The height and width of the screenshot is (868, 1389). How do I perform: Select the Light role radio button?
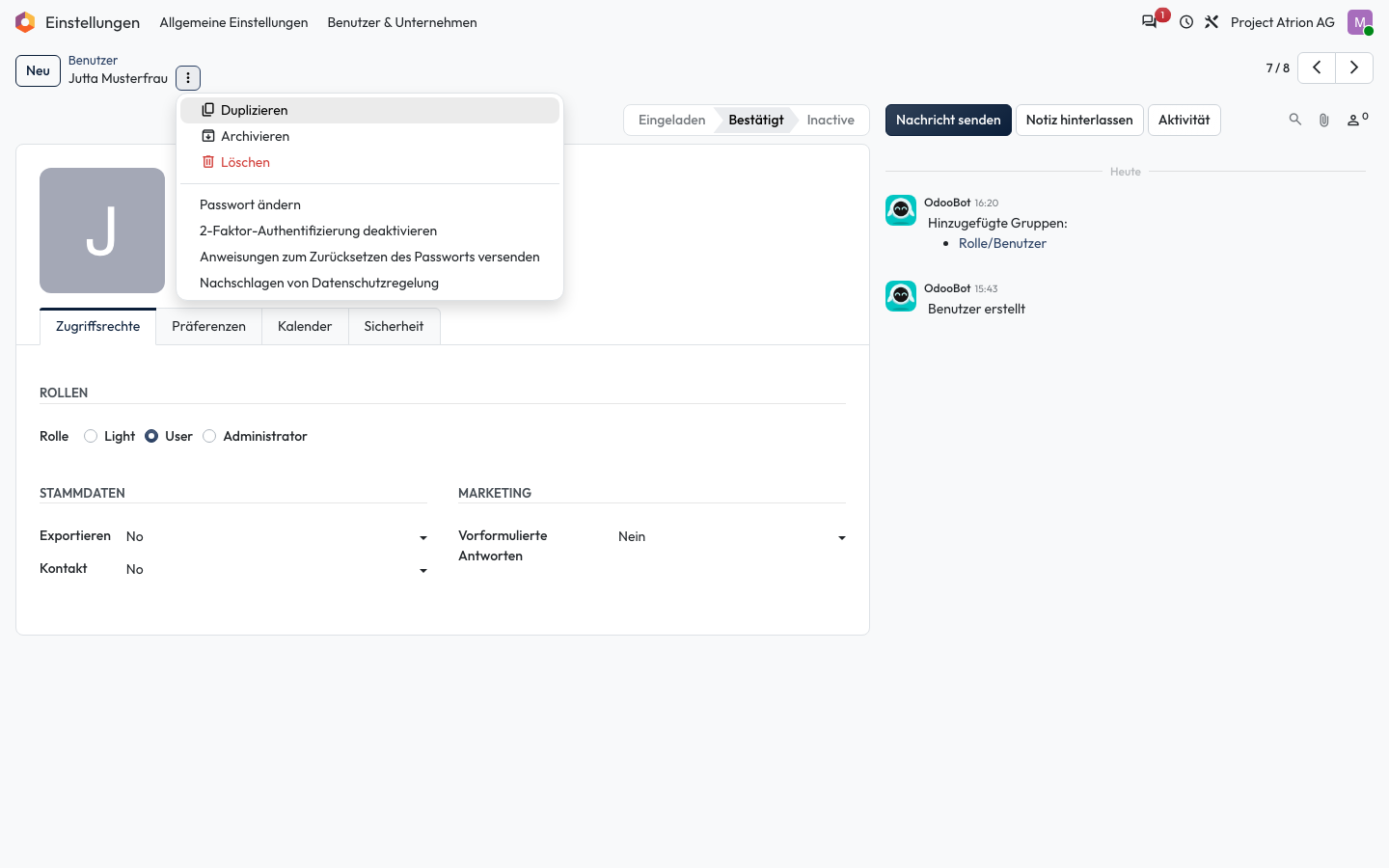(91, 436)
